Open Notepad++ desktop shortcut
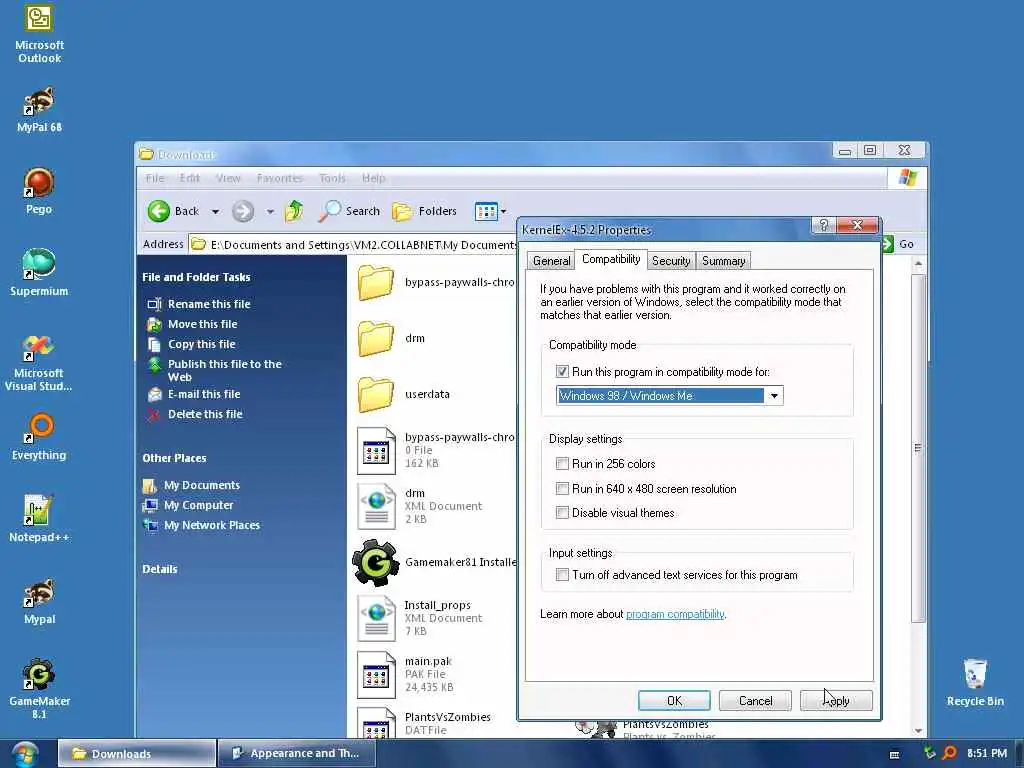Viewport: 1024px width, 768px height. click(x=39, y=519)
